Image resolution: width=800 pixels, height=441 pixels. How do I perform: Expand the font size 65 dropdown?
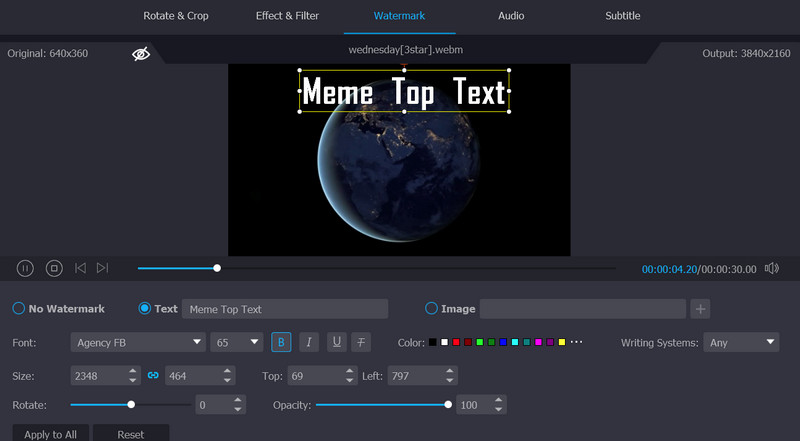pyautogui.click(x=236, y=342)
